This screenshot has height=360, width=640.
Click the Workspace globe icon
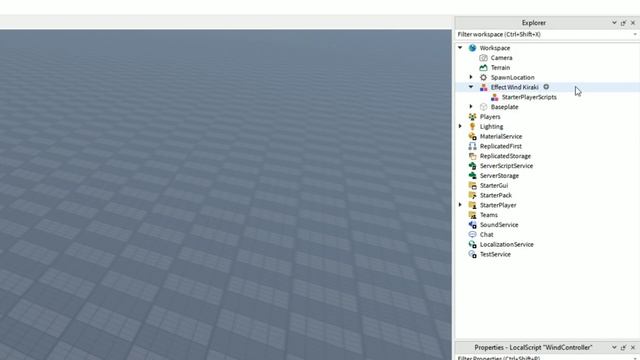472,48
